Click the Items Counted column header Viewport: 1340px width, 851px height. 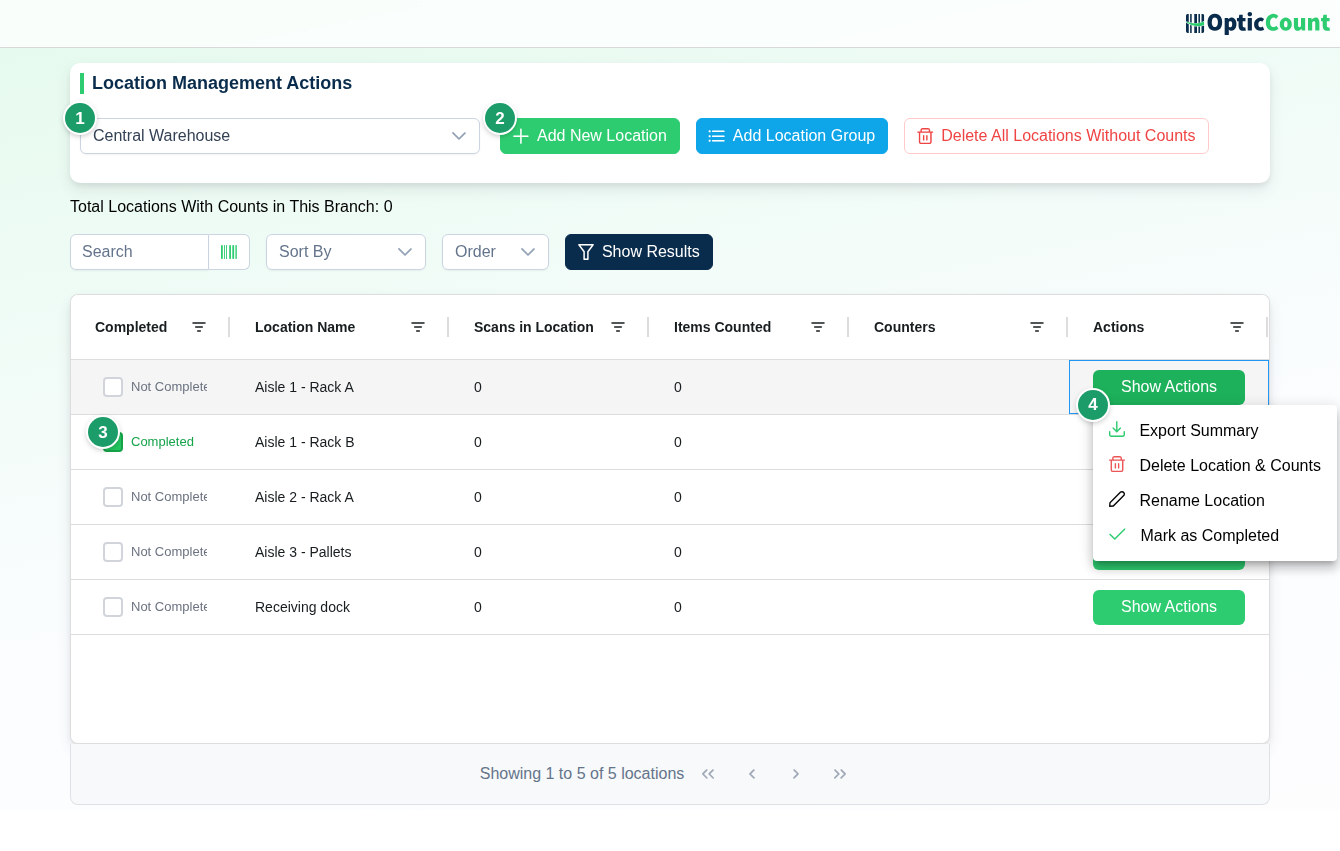pyautogui.click(x=722, y=327)
